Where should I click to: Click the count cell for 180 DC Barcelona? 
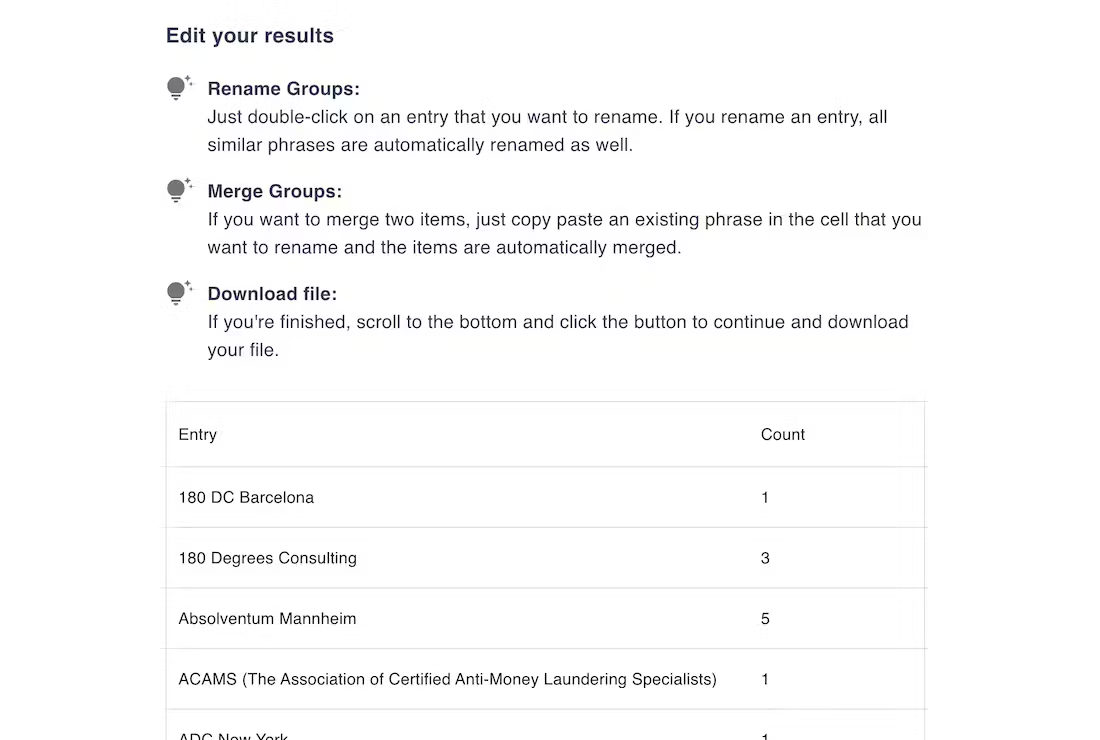click(x=765, y=498)
